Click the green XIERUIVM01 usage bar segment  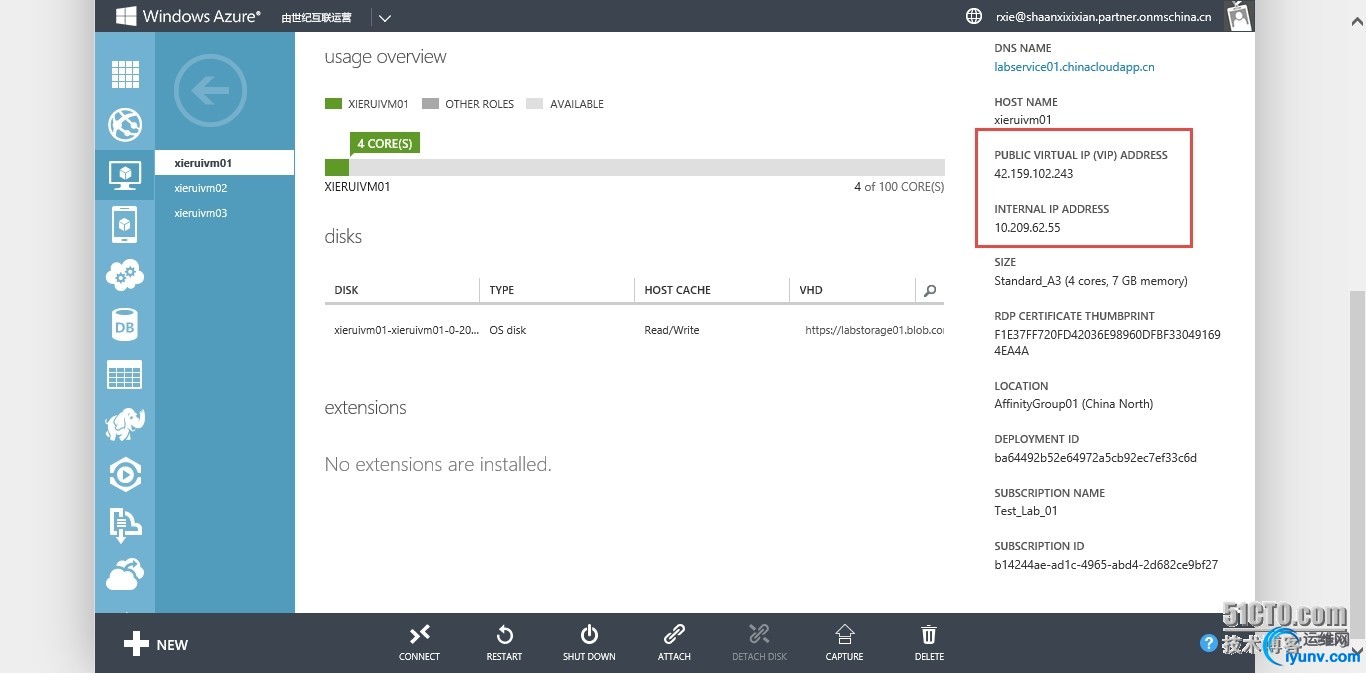(x=337, y=167)
